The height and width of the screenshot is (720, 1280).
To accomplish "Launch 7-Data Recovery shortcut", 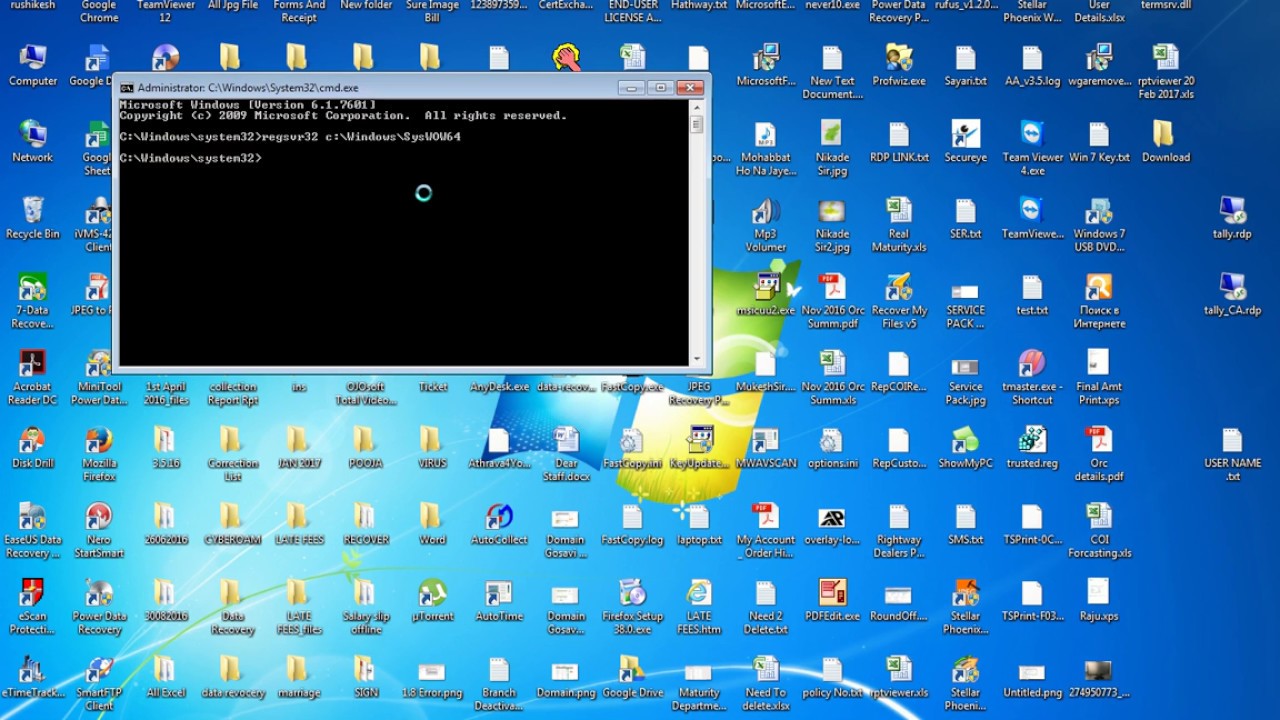I will 33,300.
